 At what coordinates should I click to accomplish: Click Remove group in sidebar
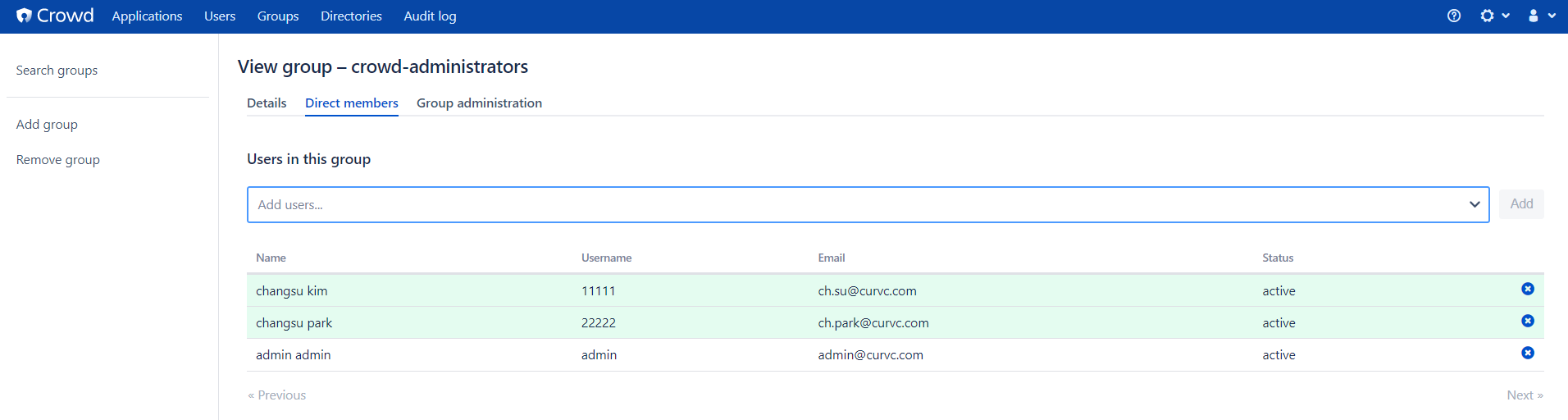click(x=58, y=159)
